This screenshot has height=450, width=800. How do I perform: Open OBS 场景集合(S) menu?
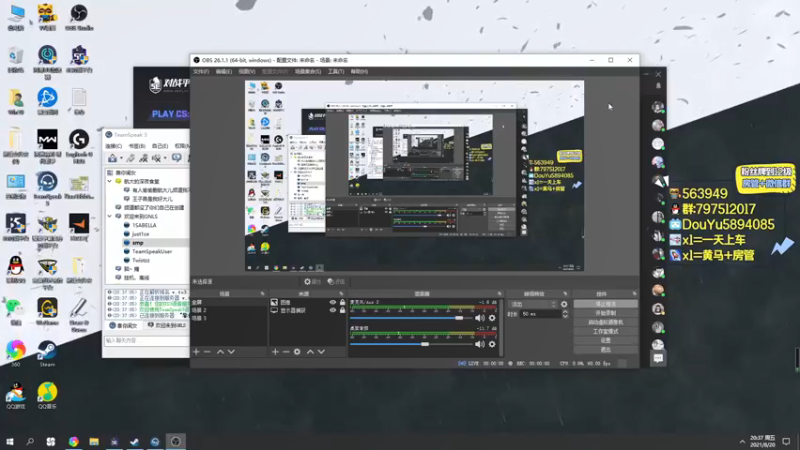point(308,71)
